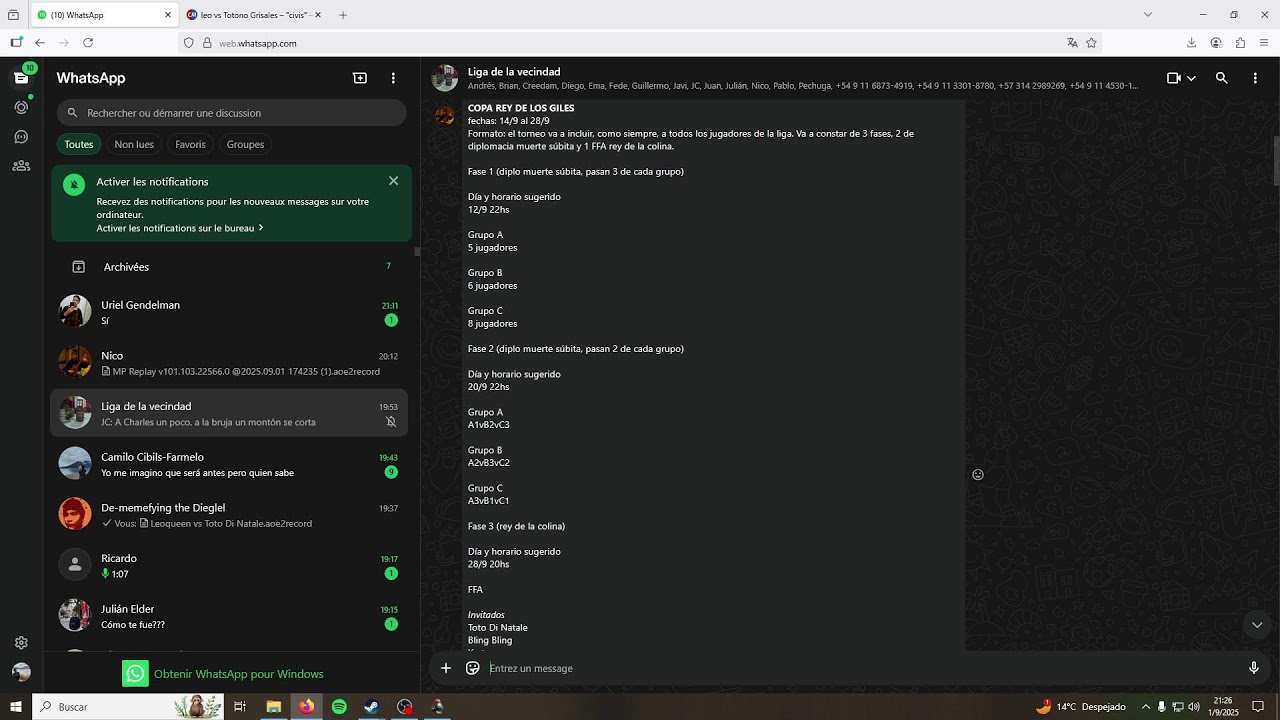Open WhatsApp settings gear icon
Image resolution: width=1280 pixels, height=720 pixels.
click(21, 643)
